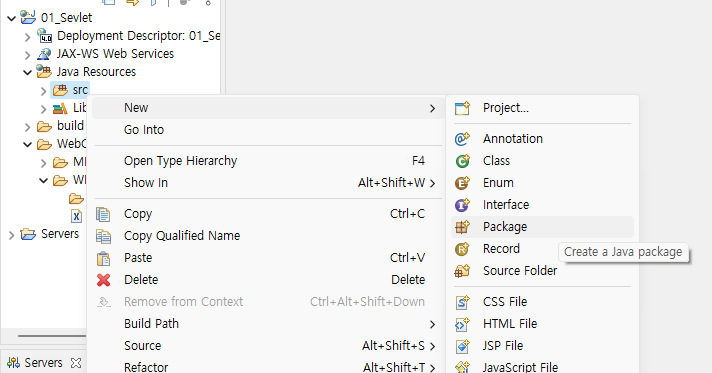Expand the JAX-WS Web Services node
This screenshot has width=712, height=373.
[27, 55]
